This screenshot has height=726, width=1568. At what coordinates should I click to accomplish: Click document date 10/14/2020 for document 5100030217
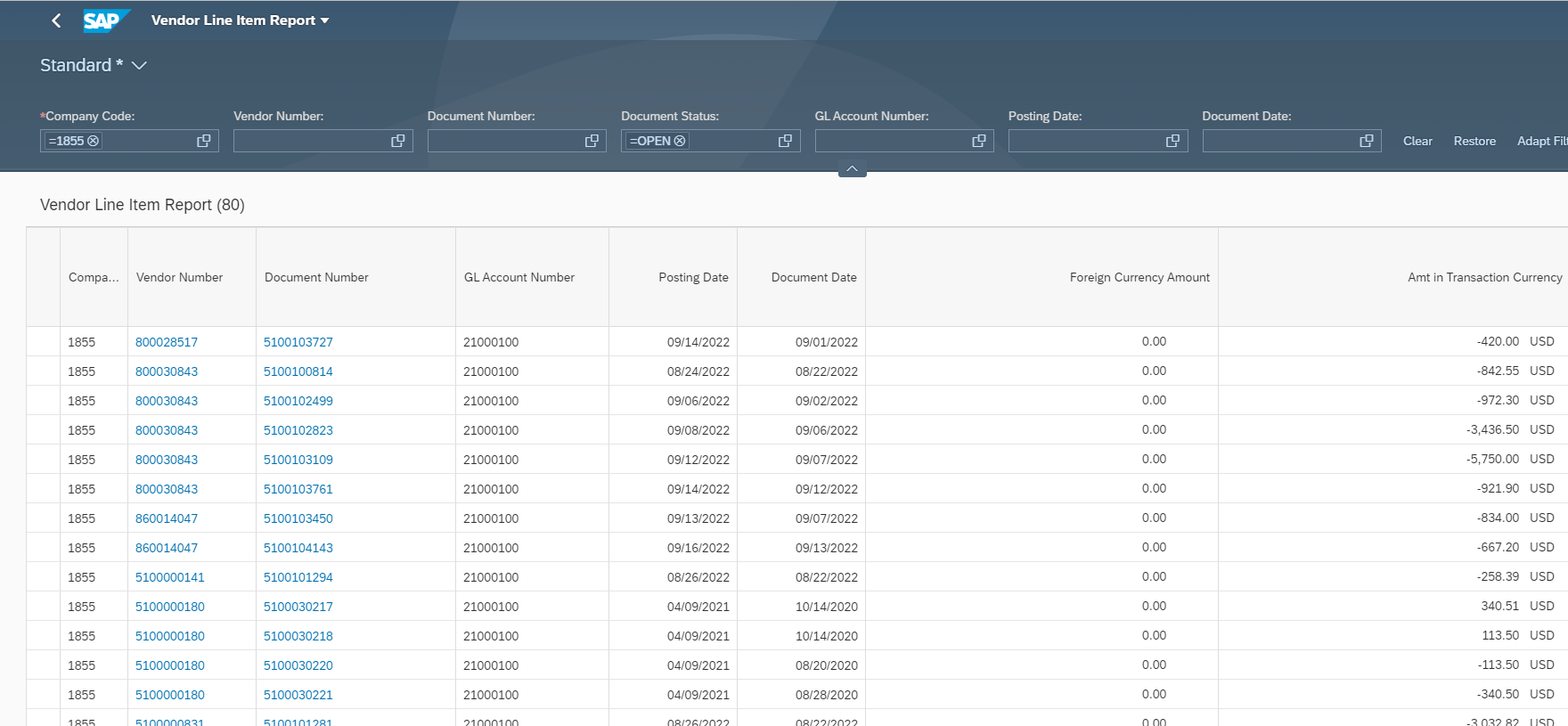827,607
